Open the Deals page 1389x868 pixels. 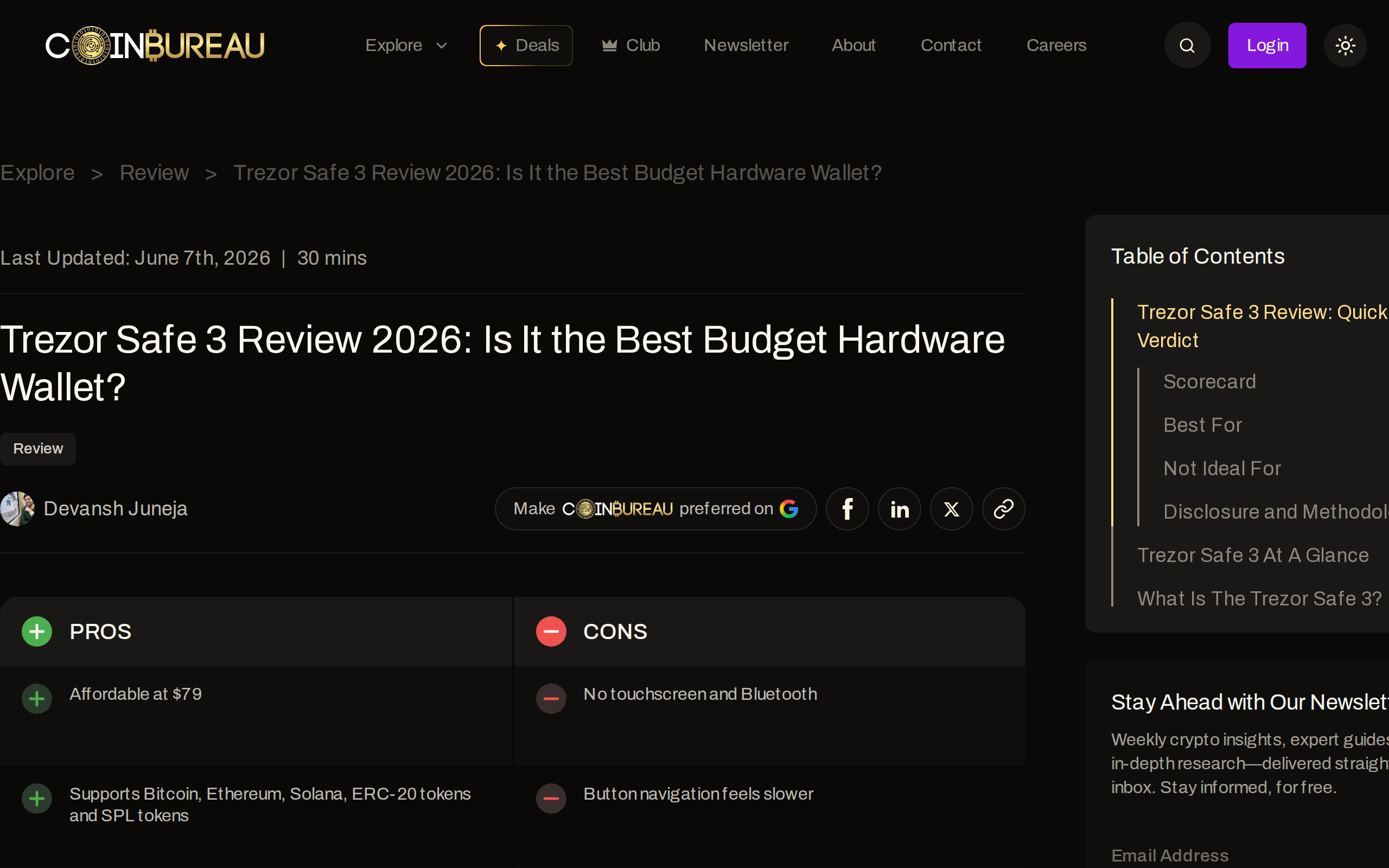526,46
